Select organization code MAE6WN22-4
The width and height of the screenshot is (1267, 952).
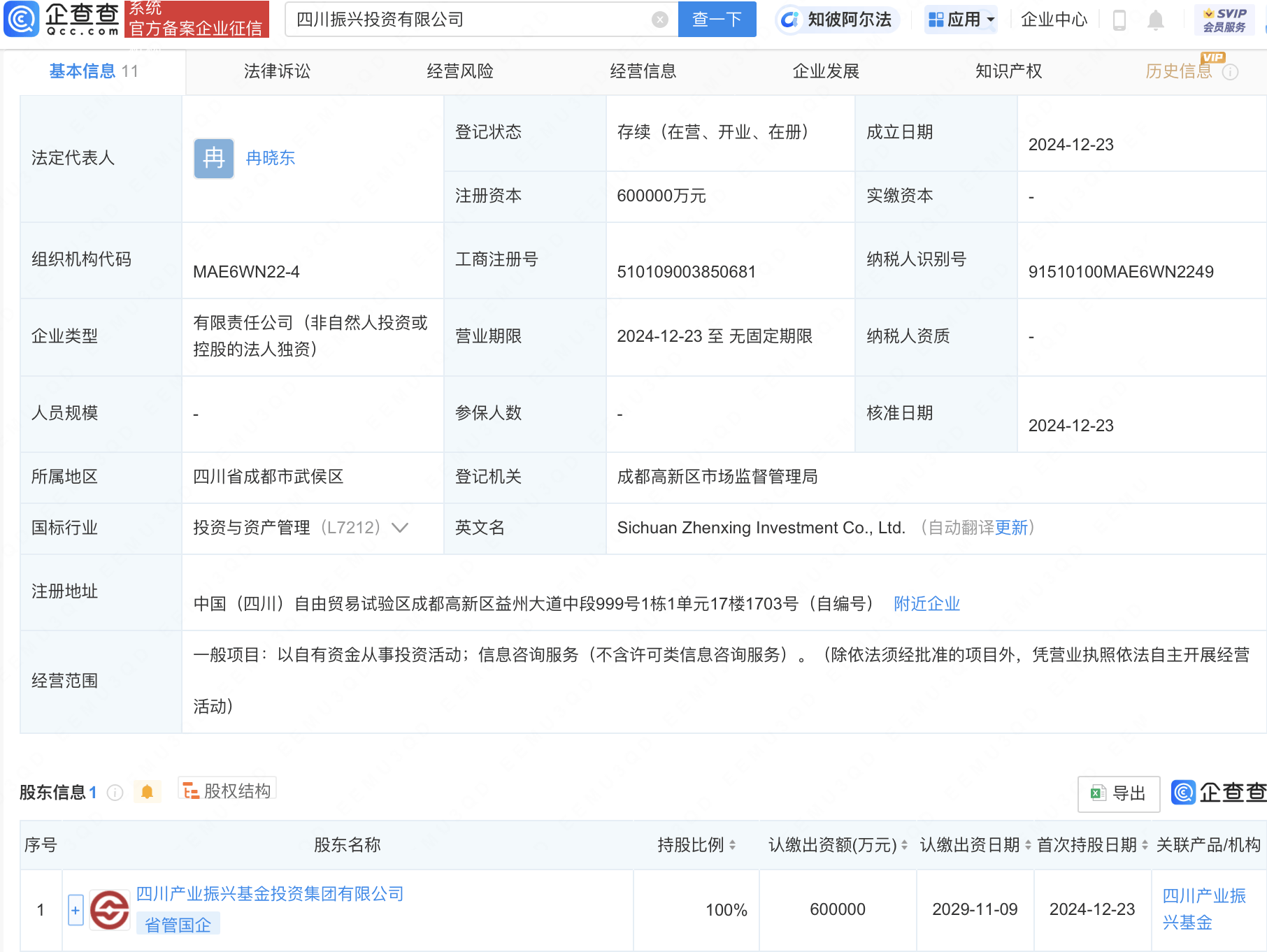click(246, 272)
